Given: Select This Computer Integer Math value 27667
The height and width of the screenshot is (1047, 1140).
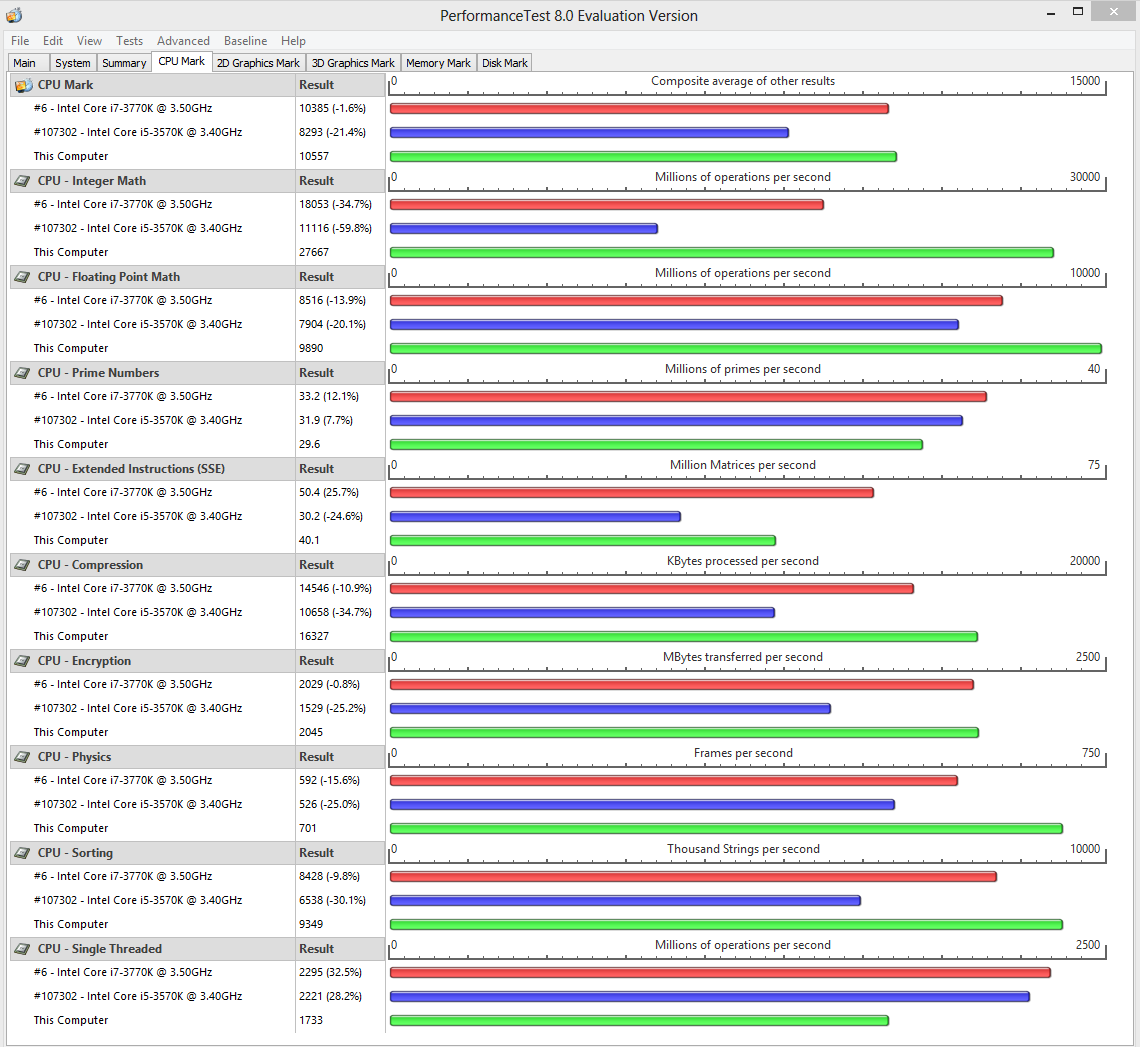Looking at the screenshot, I should 314,252.
